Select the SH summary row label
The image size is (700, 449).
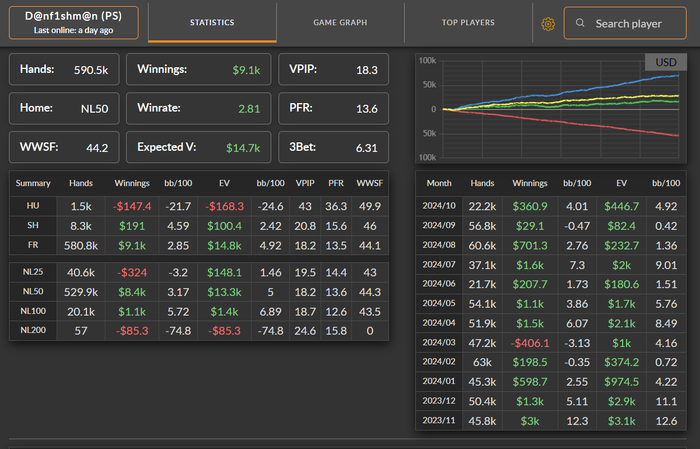click(33, 225)
